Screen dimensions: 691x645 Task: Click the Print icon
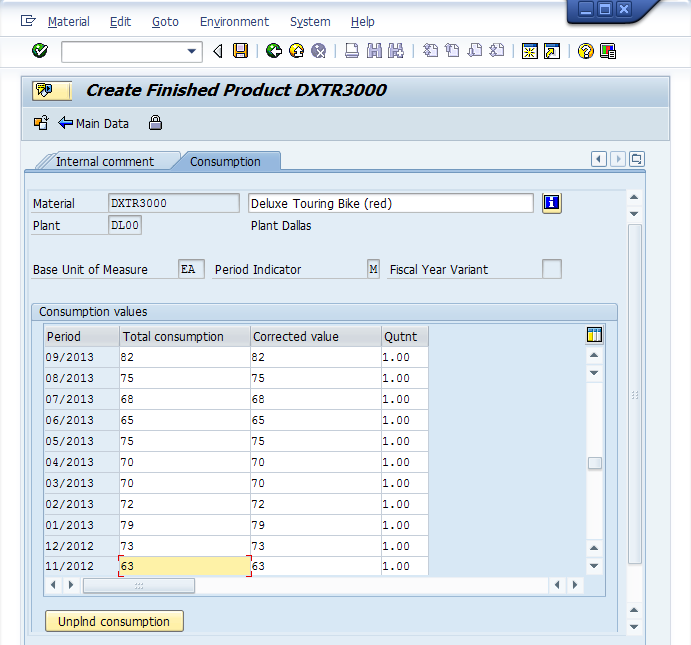[352, 51]
